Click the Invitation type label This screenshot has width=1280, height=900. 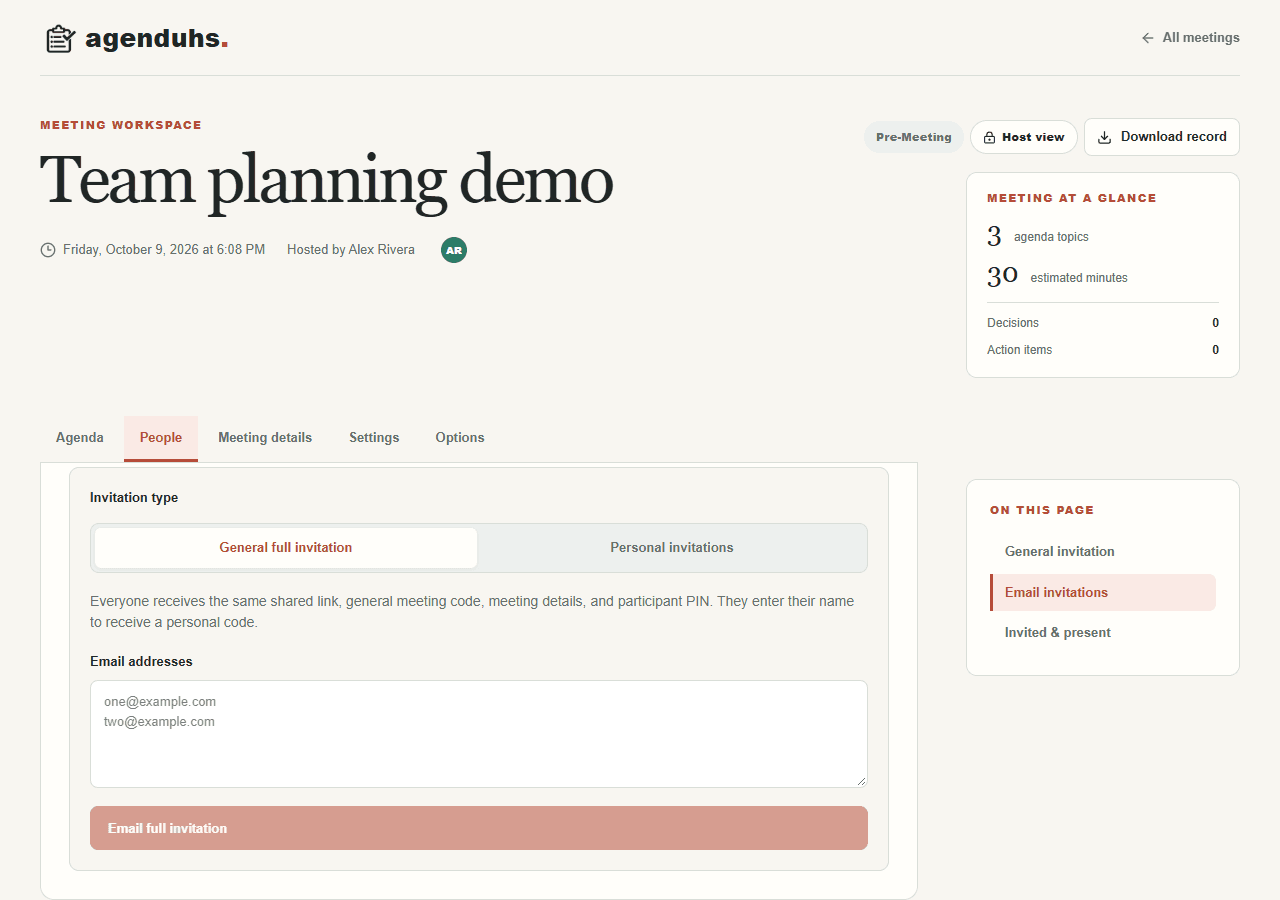(x=134, y=498)
